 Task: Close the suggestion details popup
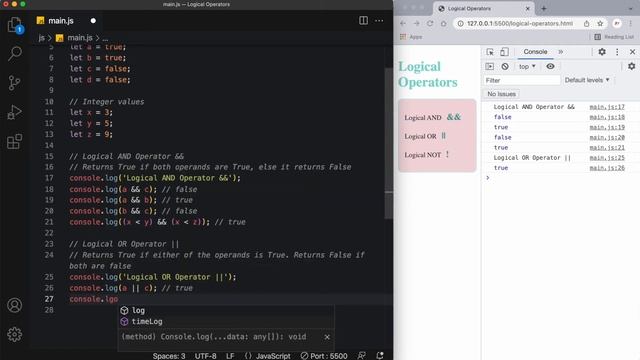327,337
